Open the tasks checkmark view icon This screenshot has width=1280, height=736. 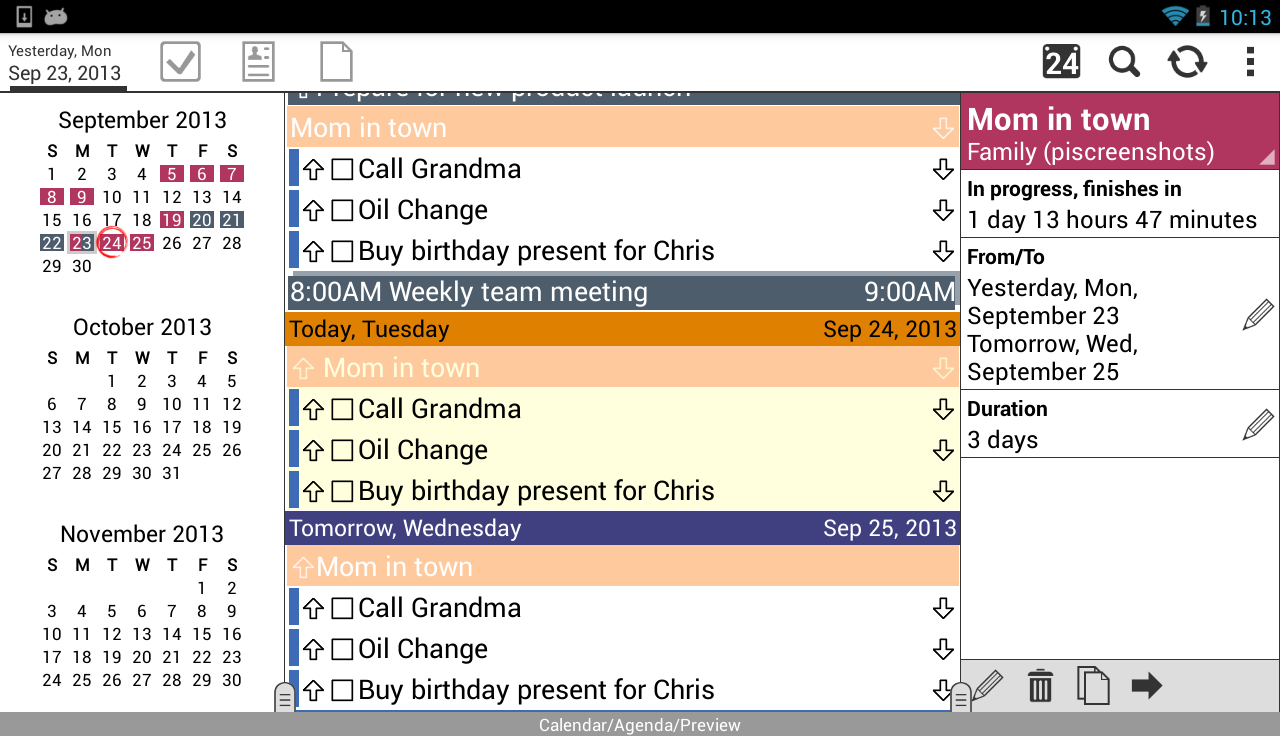coord(181,62)
